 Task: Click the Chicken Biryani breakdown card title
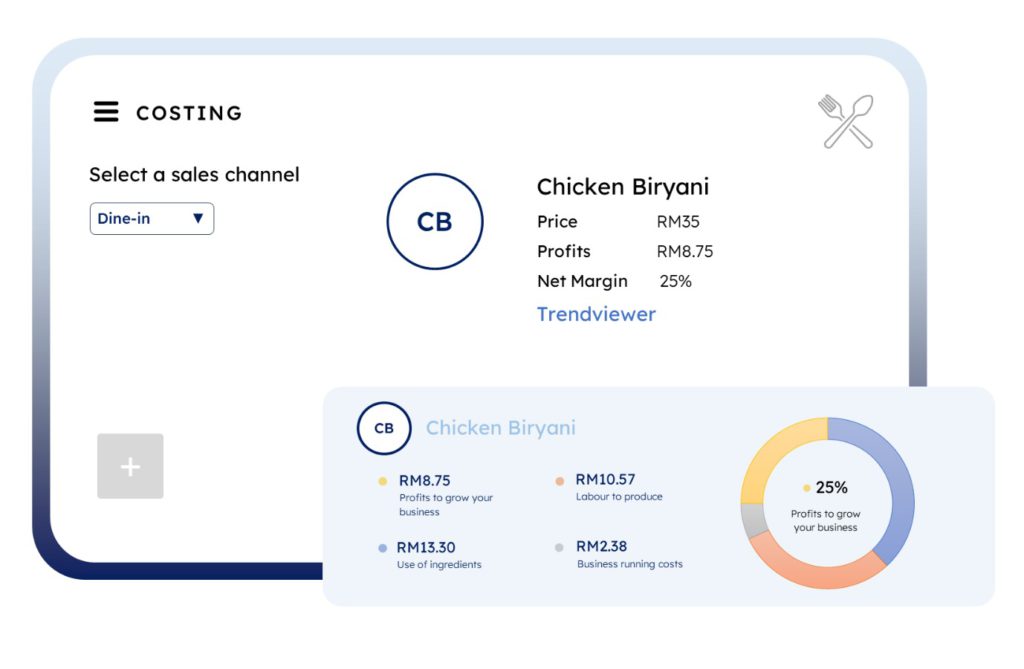501,428
